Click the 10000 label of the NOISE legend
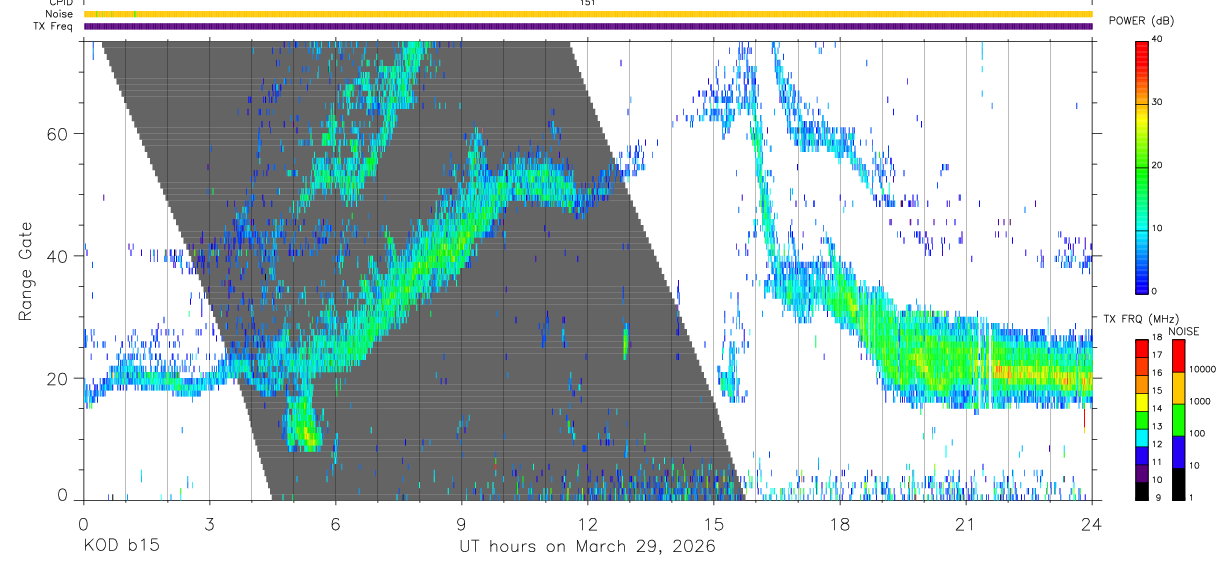Image resolution: width=1228 pixels, height=567 pixels. pos(1202,369)
